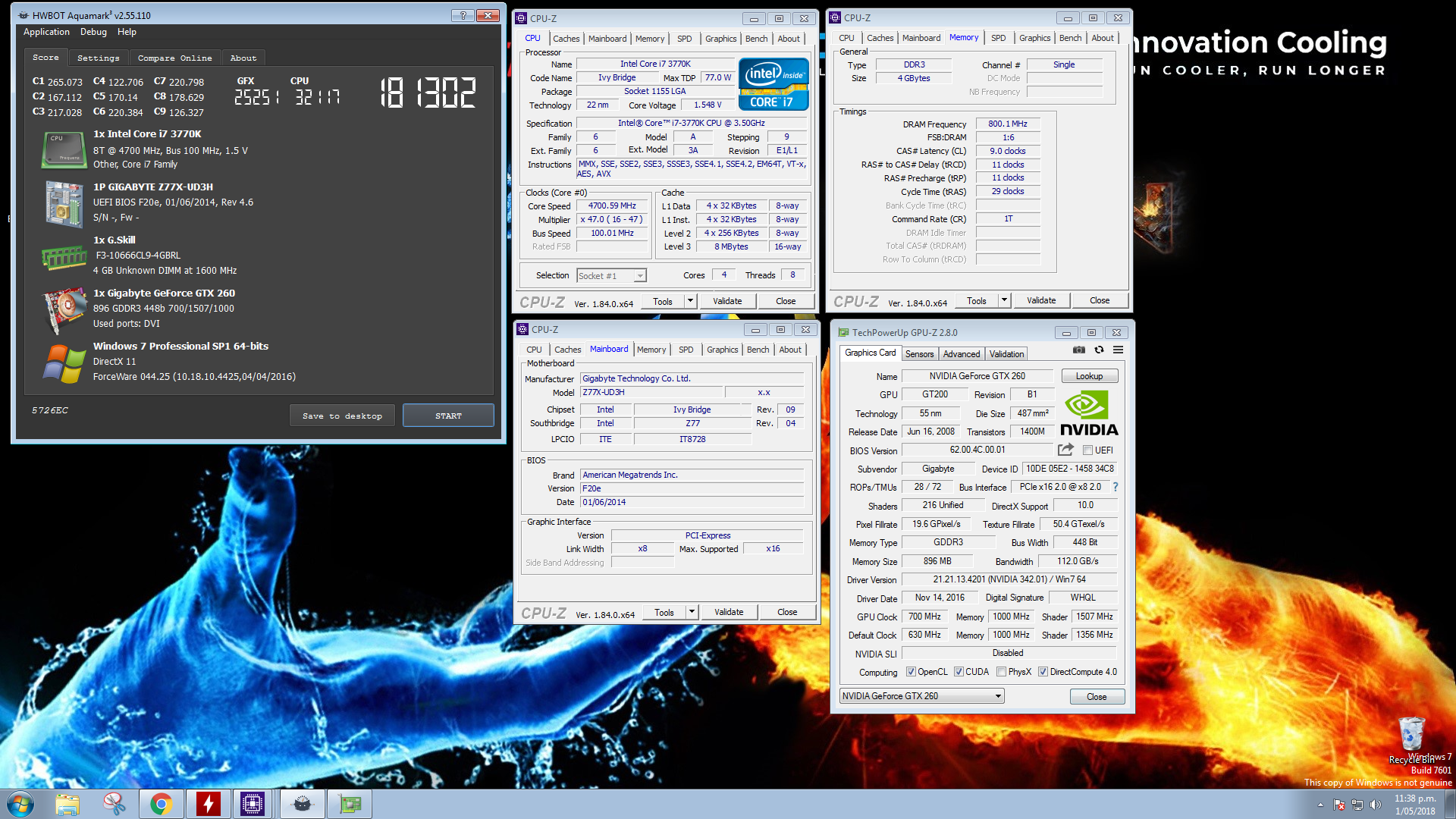
Task: Open the Tools dropdown arrow in Memory tab window
Action: click(x=1004, y=300)
